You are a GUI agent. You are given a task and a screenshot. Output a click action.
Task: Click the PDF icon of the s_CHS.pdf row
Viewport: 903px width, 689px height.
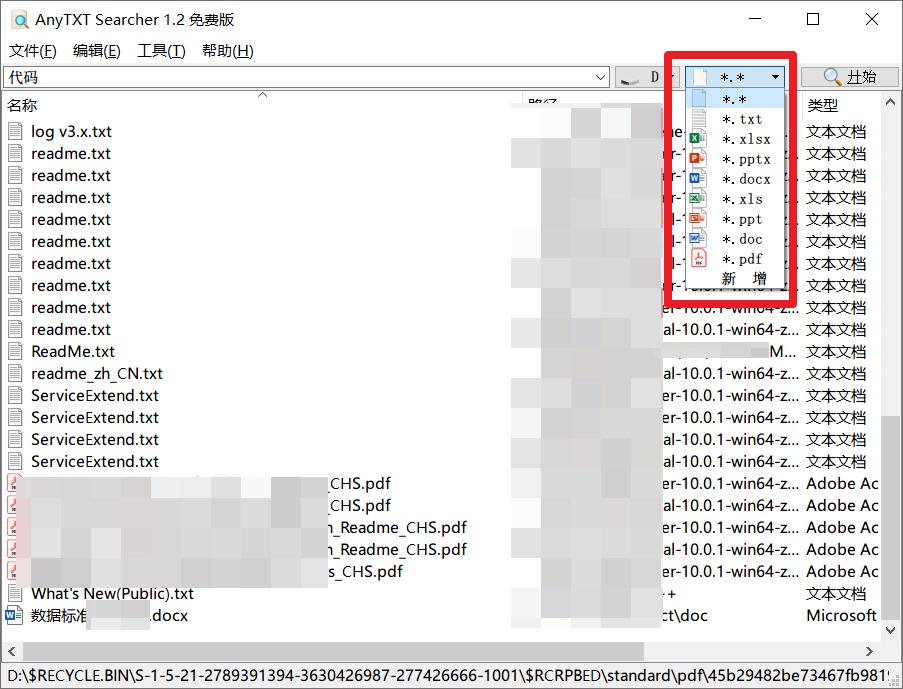(13, 571)
